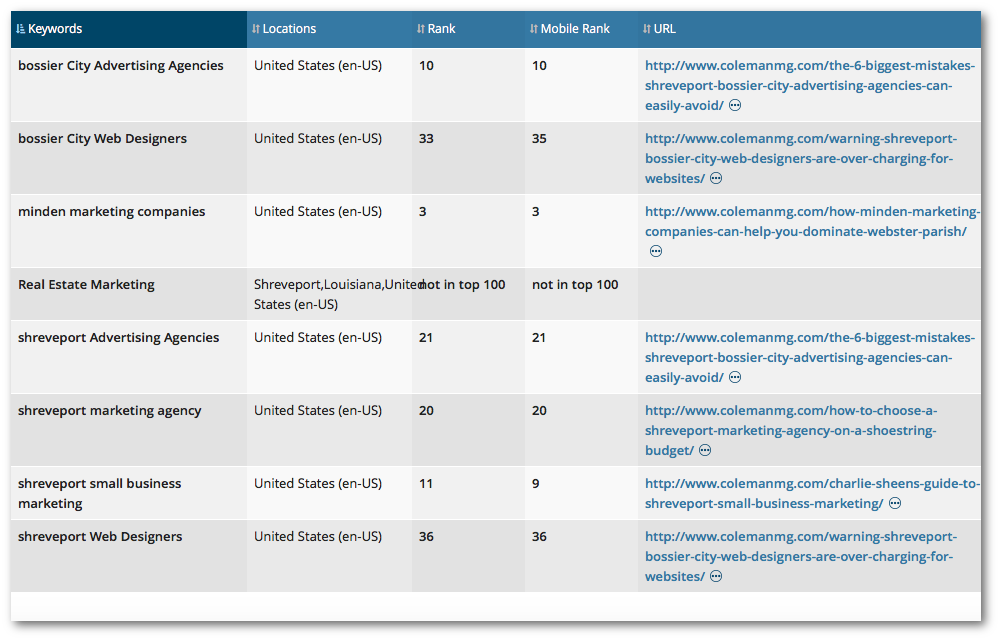
Task: Click ellipsis icon in bossier City Advertising Agencies row
Action: (735, 105)
